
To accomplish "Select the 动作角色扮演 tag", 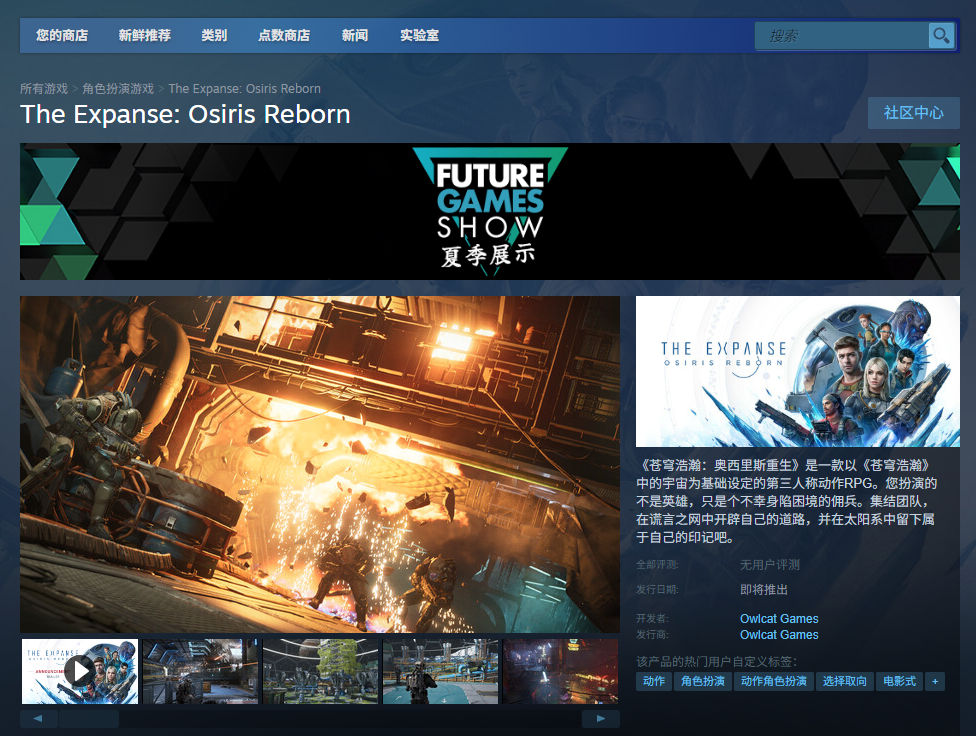I will click(x=774, y=681).
